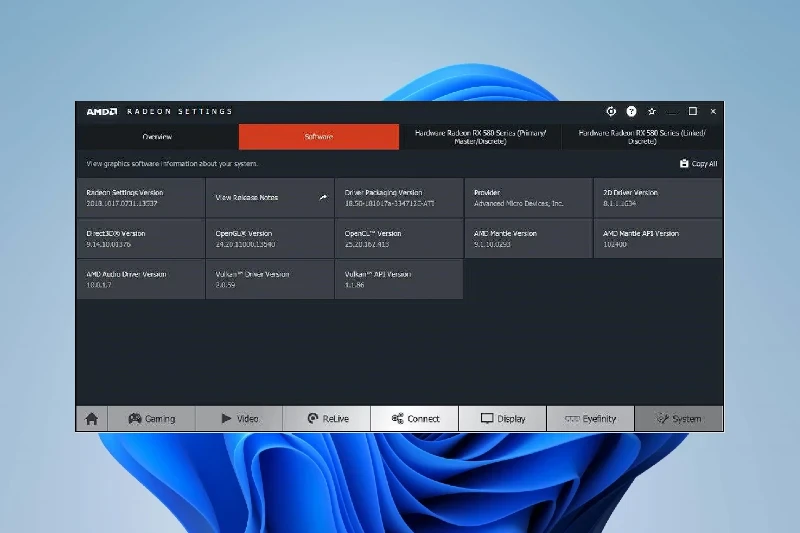The image size is (800, 533).
Task: Open the Display section
Action: pos(503,419)
